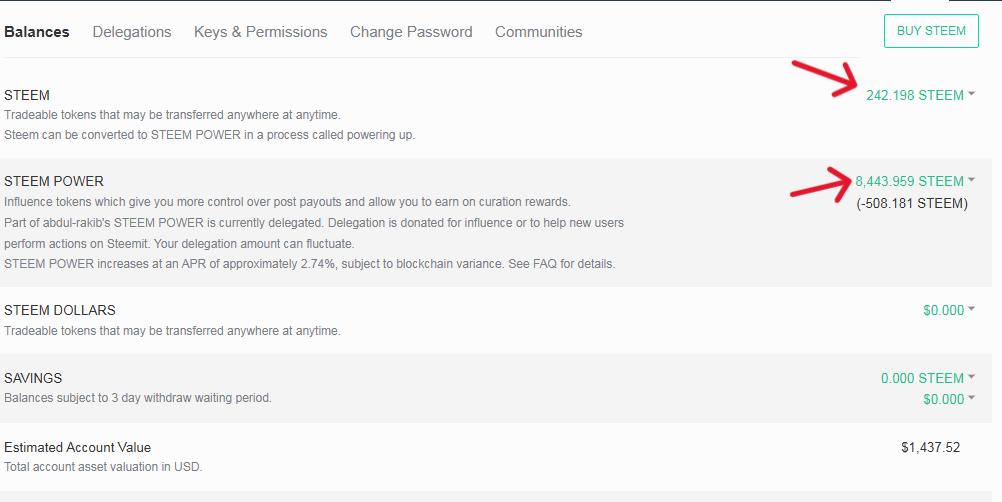Expand the 8,443.959 STEEM power dropdown arrow
Screen dimensions: 1002x502
point(971,180)
